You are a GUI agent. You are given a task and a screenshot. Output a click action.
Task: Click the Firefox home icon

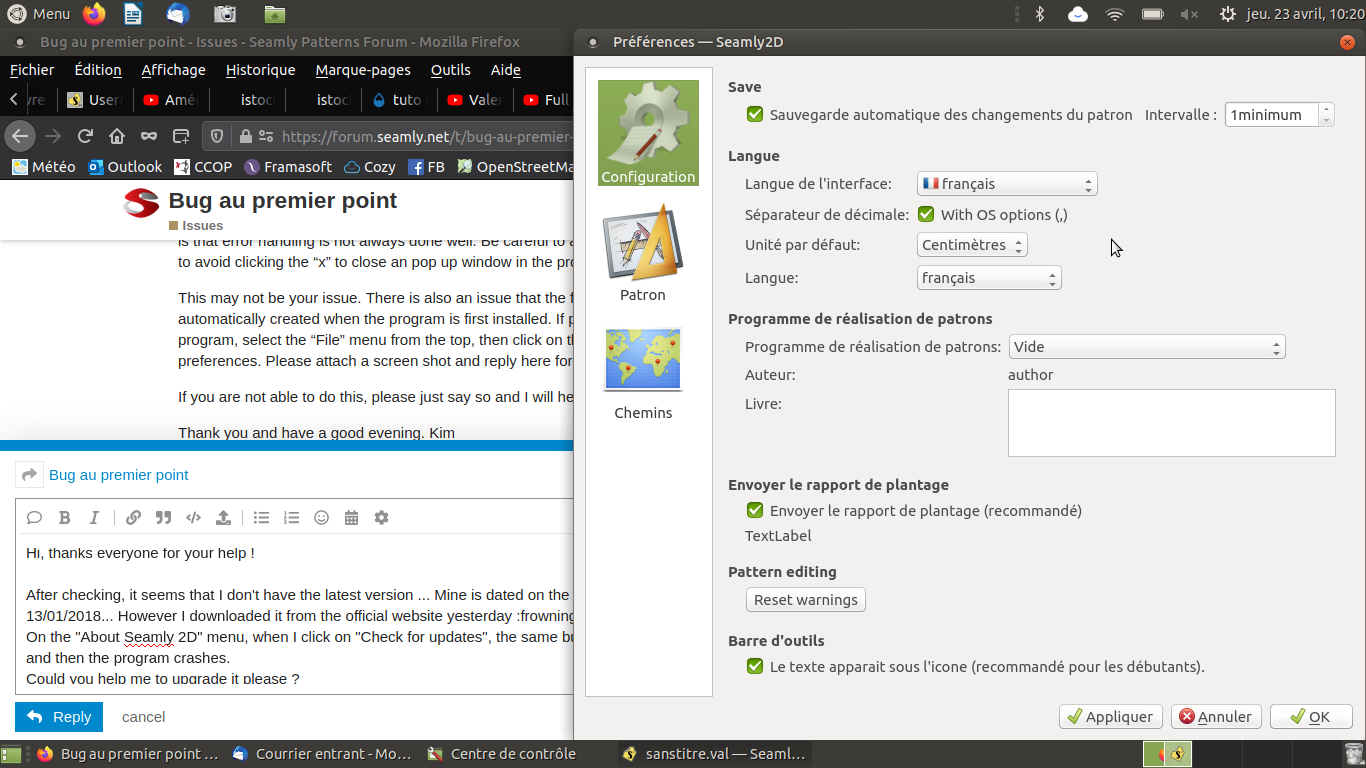click(117, 136)
